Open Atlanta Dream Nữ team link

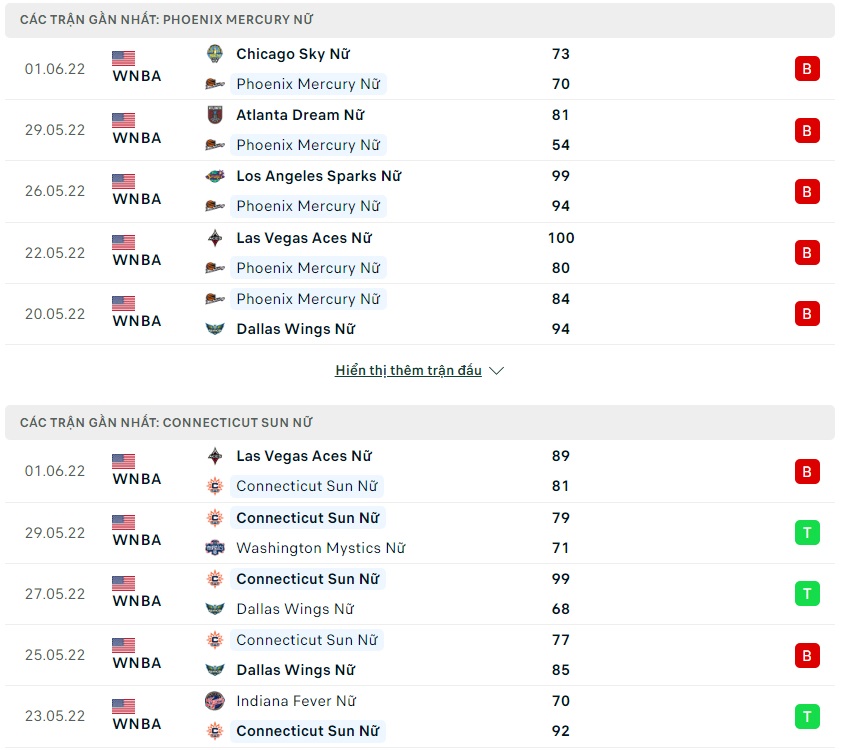pyautogui.click(x=300, y=115)
